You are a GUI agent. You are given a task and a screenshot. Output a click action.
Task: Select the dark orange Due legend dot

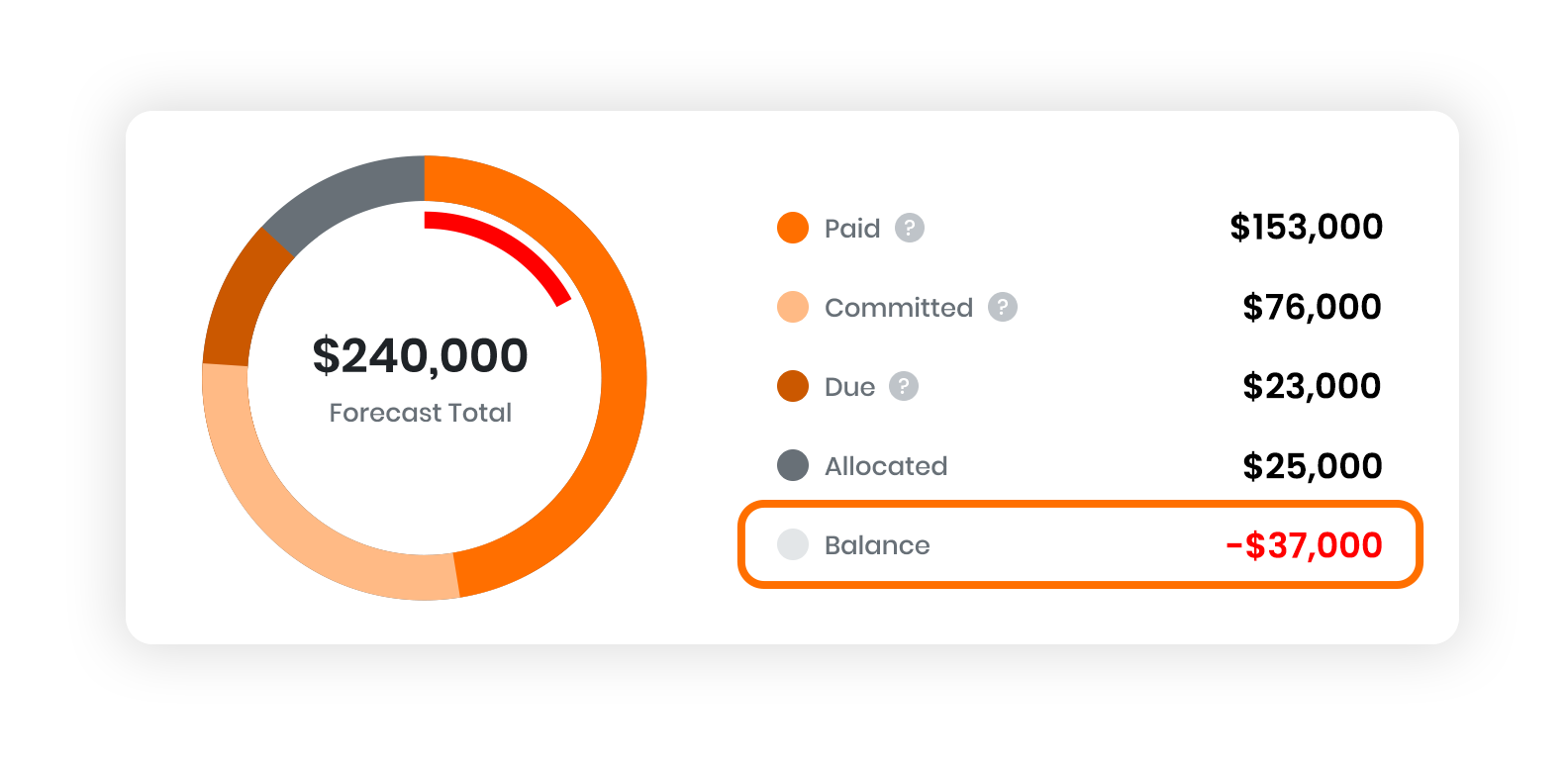pos(793,386)
